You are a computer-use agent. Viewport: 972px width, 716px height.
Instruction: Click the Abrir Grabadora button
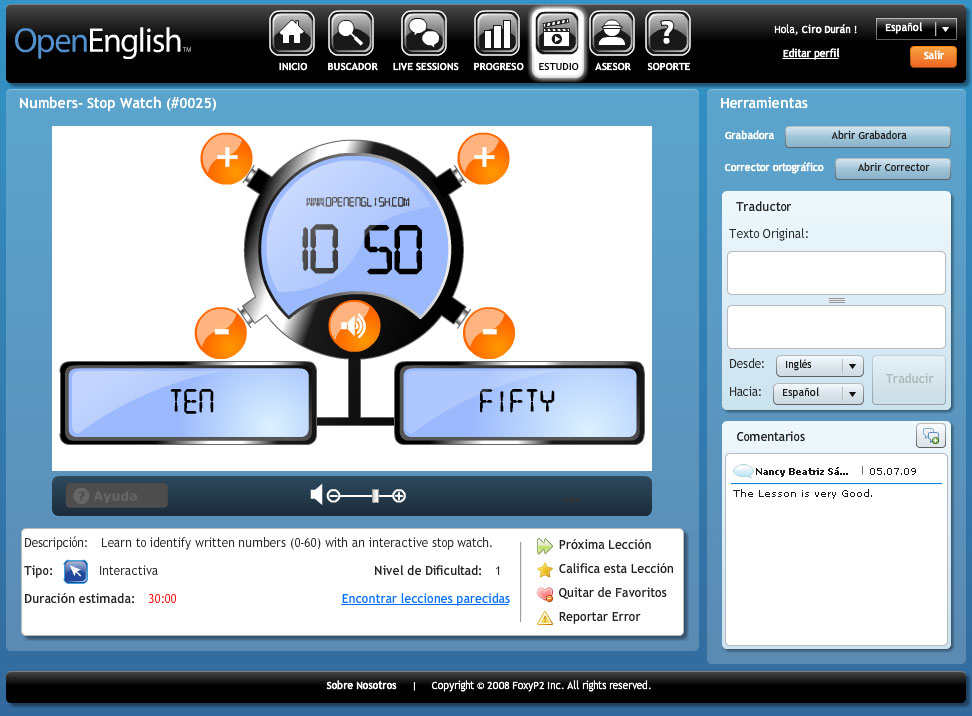(x=868, y=136)
